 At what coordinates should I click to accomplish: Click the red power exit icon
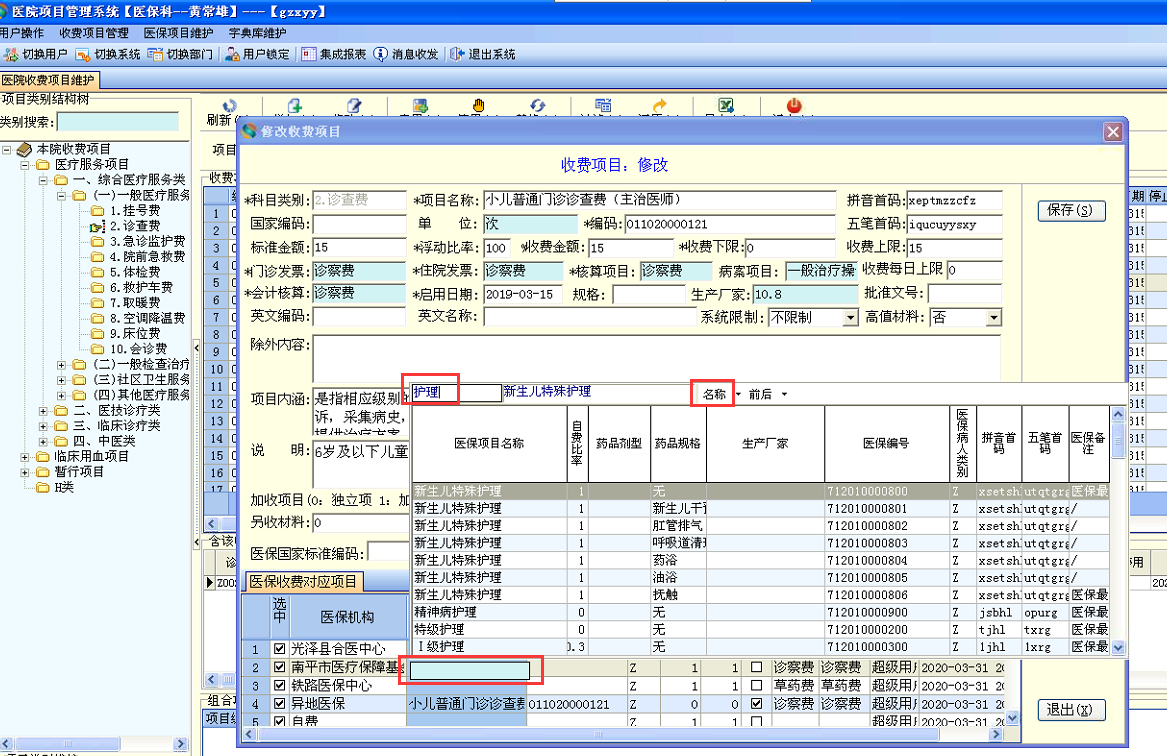coord(794,106)
